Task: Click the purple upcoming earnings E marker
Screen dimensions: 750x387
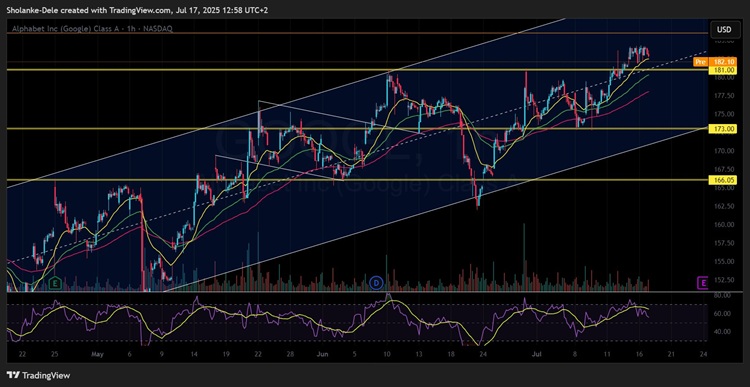Action: pos(703,284)
